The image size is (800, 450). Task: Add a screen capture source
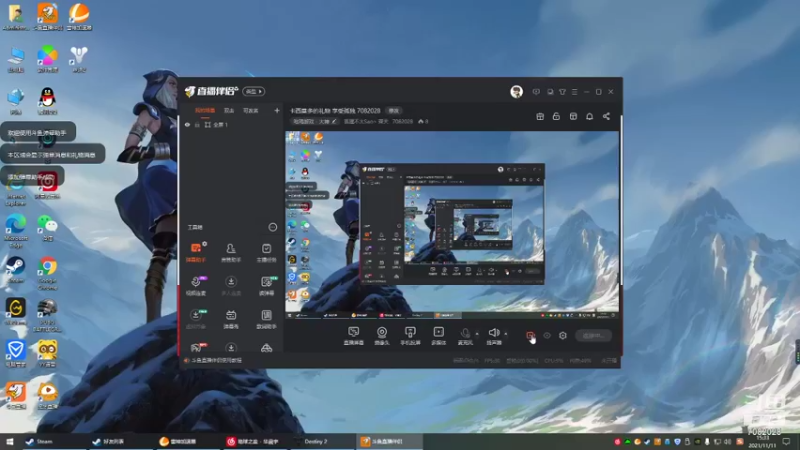tap(354, 336)
